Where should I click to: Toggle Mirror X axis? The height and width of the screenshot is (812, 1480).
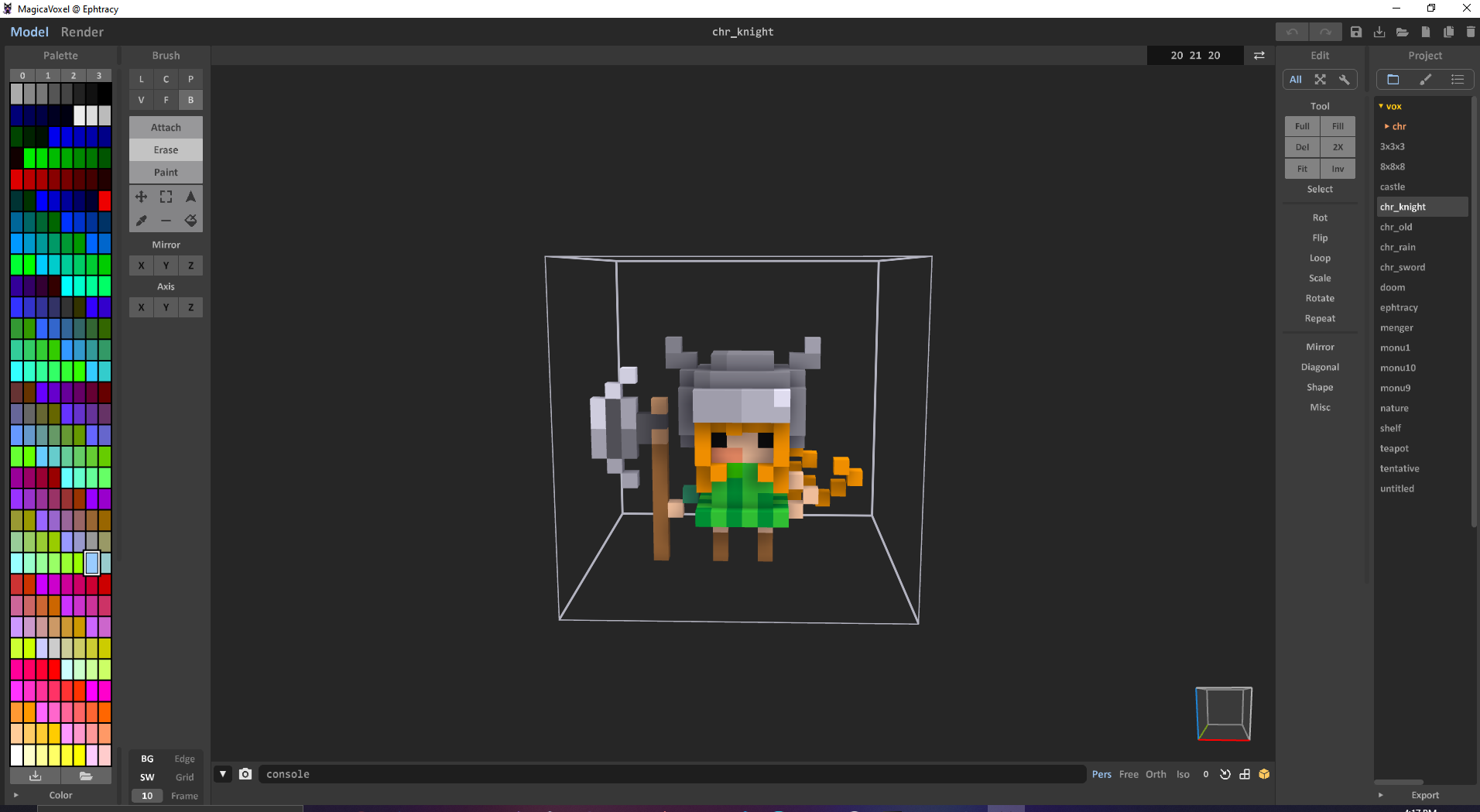pos(141,266)
